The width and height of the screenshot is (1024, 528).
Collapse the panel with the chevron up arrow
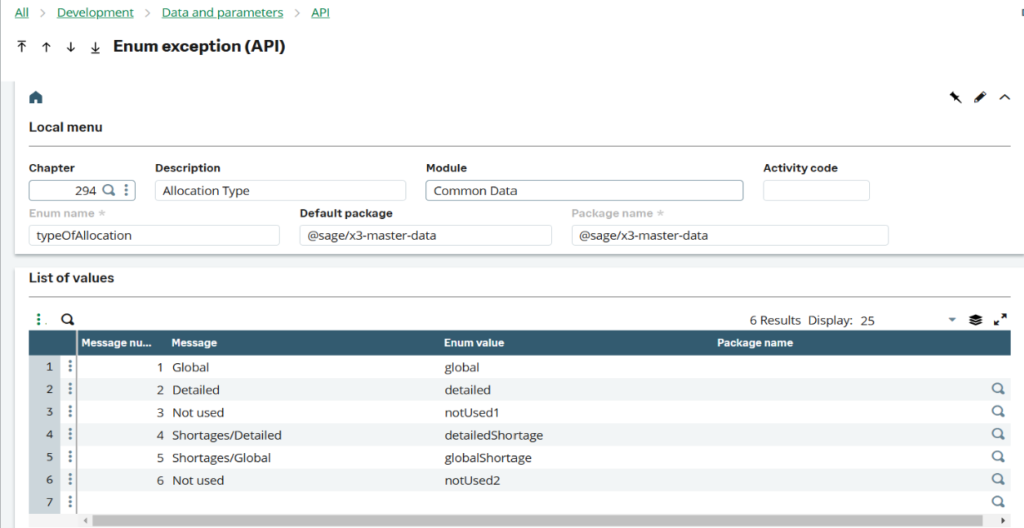(x=1005, y=97)
